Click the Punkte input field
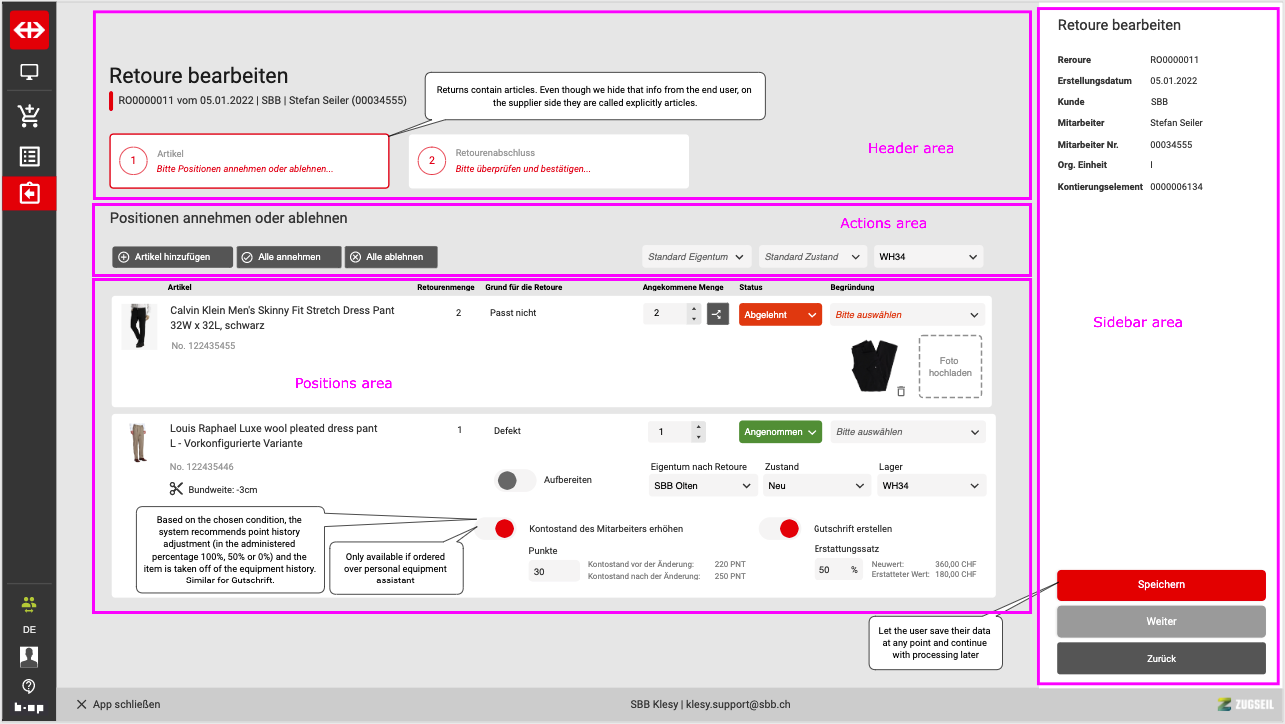 point(553,572)
